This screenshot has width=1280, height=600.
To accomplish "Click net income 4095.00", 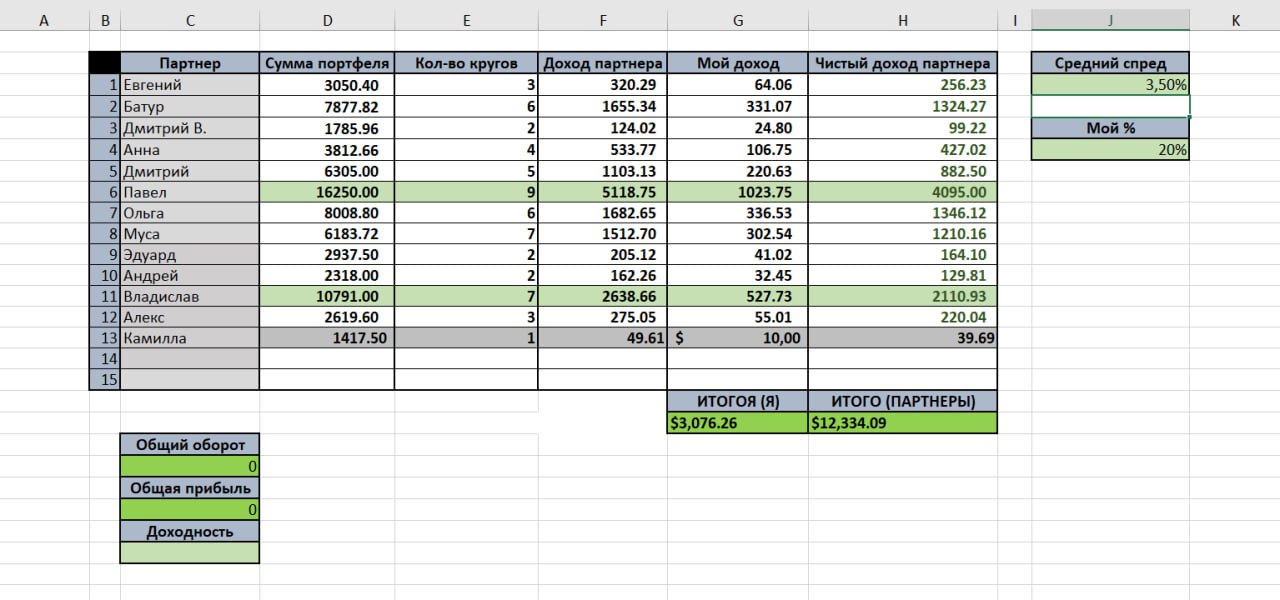I will 902,192.
